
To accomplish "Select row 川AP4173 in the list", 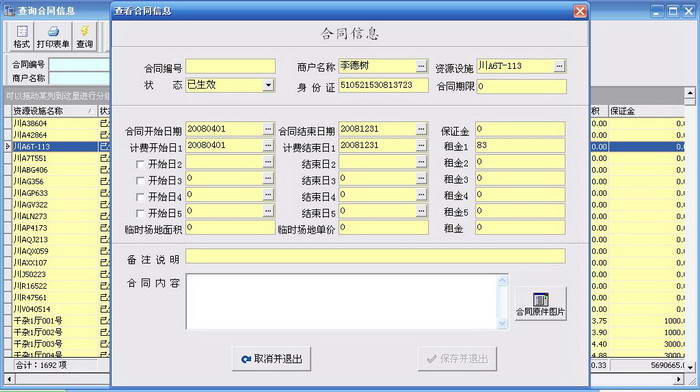I will click(54, 228).
